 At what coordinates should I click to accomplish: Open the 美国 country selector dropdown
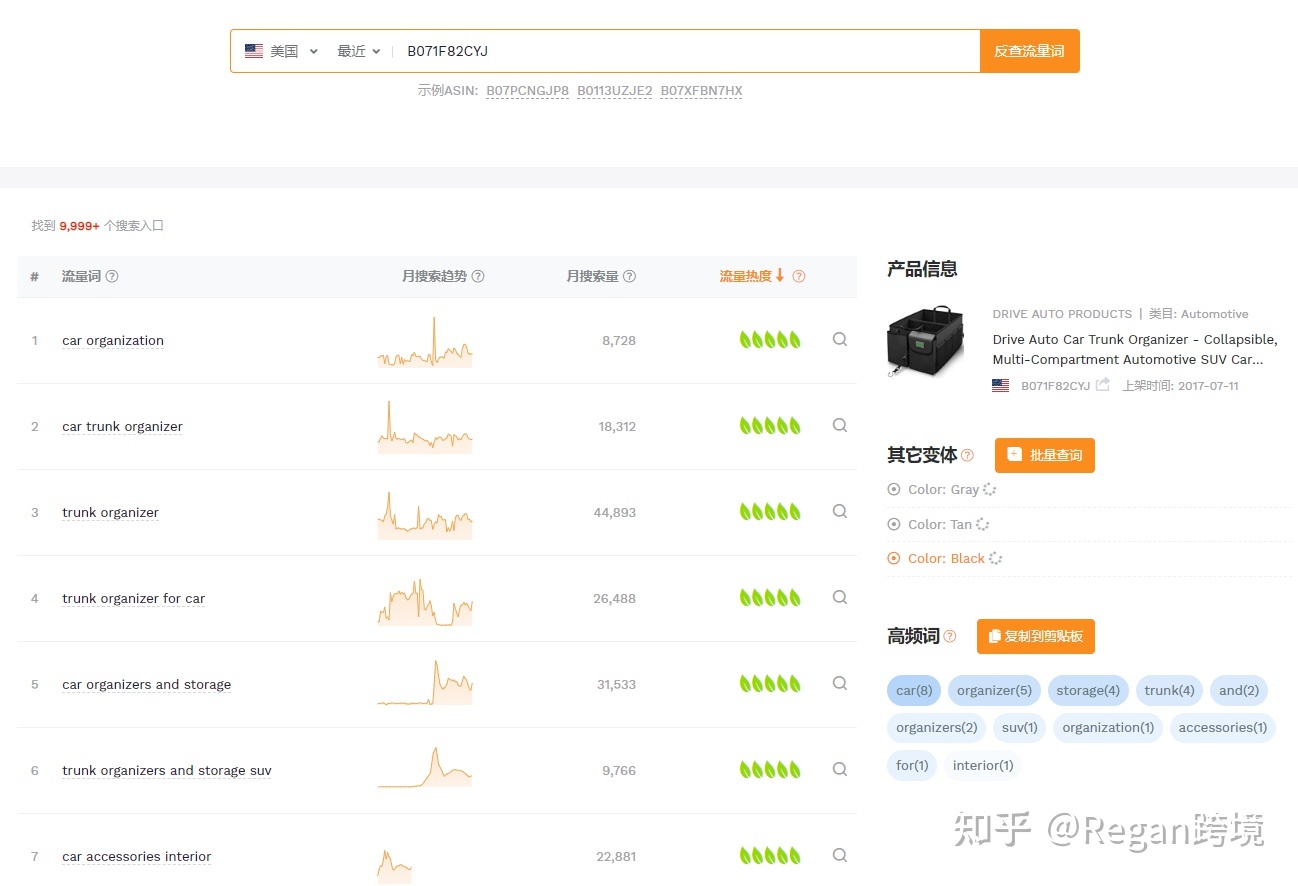coord(282,50)
